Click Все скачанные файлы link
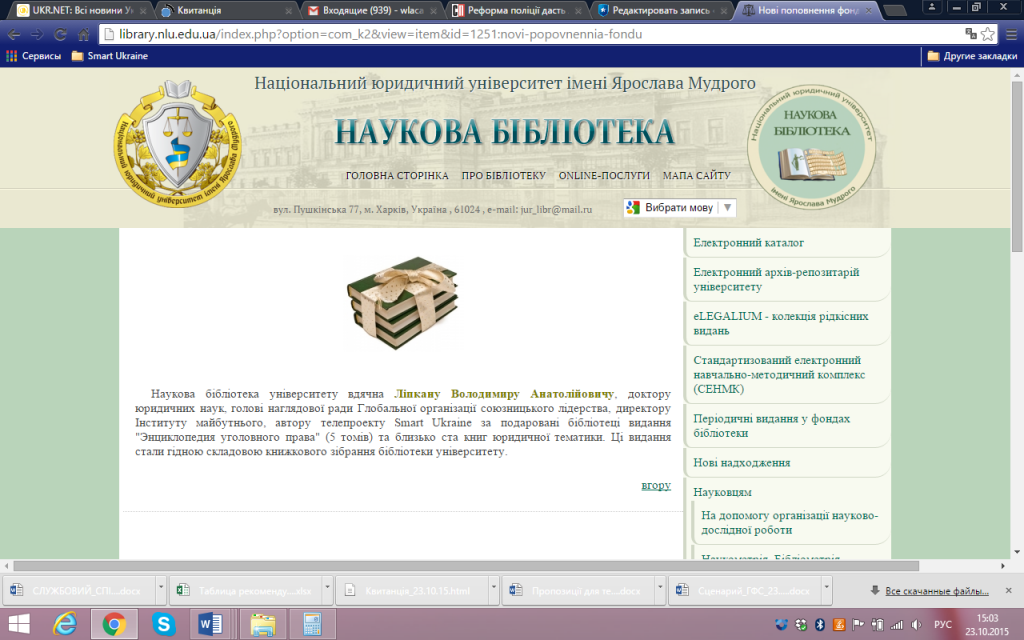1024x640 pixels. [x=936, y=591]
